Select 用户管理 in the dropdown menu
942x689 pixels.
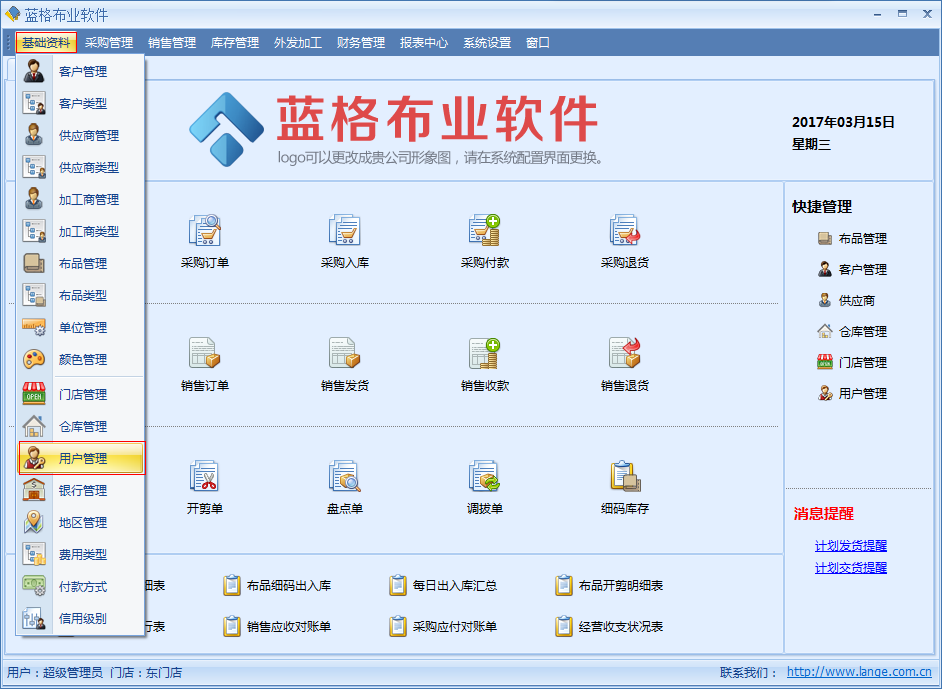[82, 459]
